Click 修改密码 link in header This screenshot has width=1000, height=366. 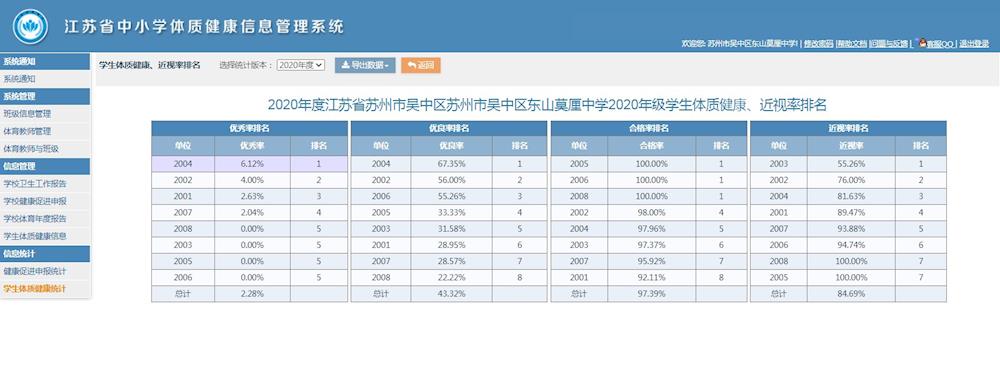click(818, 43)
